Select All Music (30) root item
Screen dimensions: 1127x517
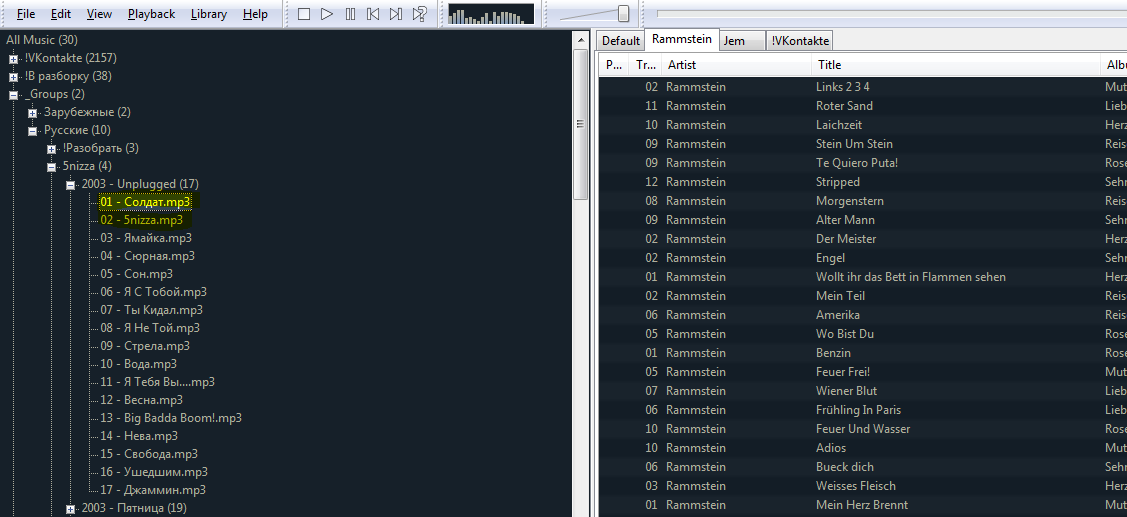pyautogui.click(x=42, y=40)
